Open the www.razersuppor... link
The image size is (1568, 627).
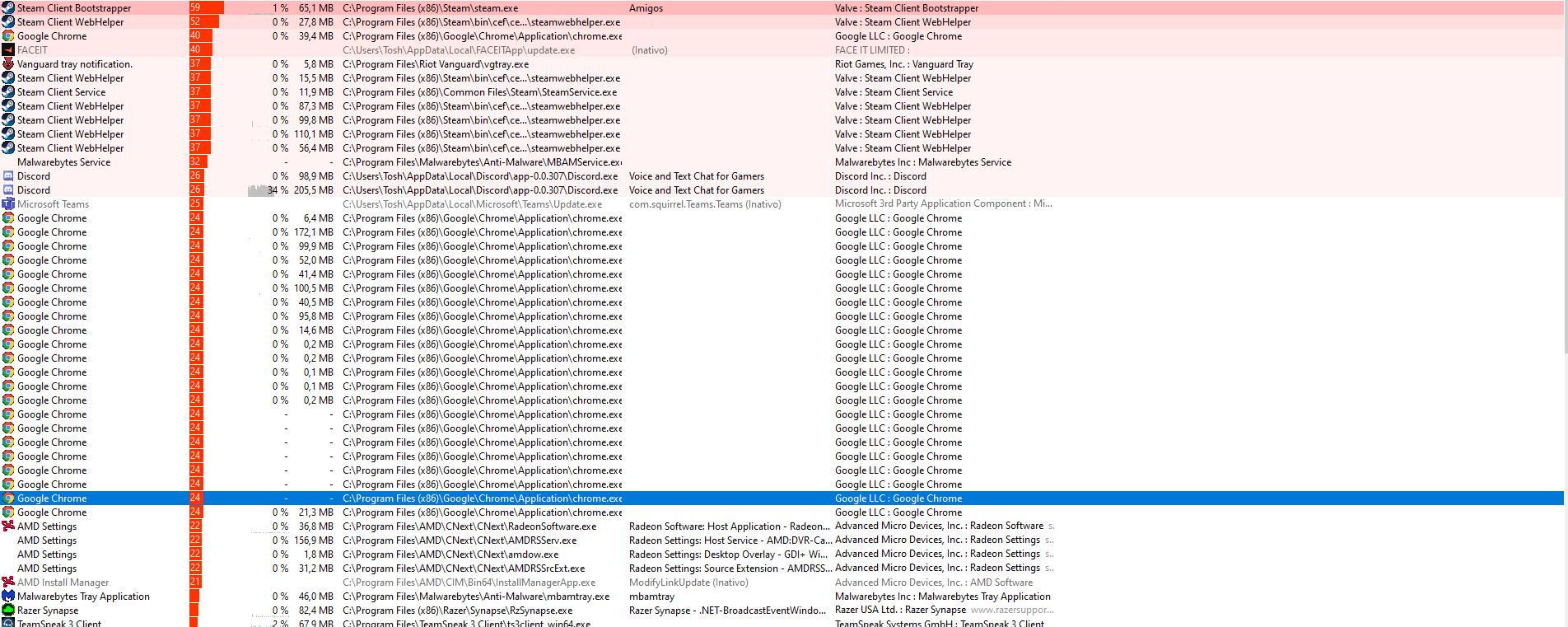coord(1012,611)
